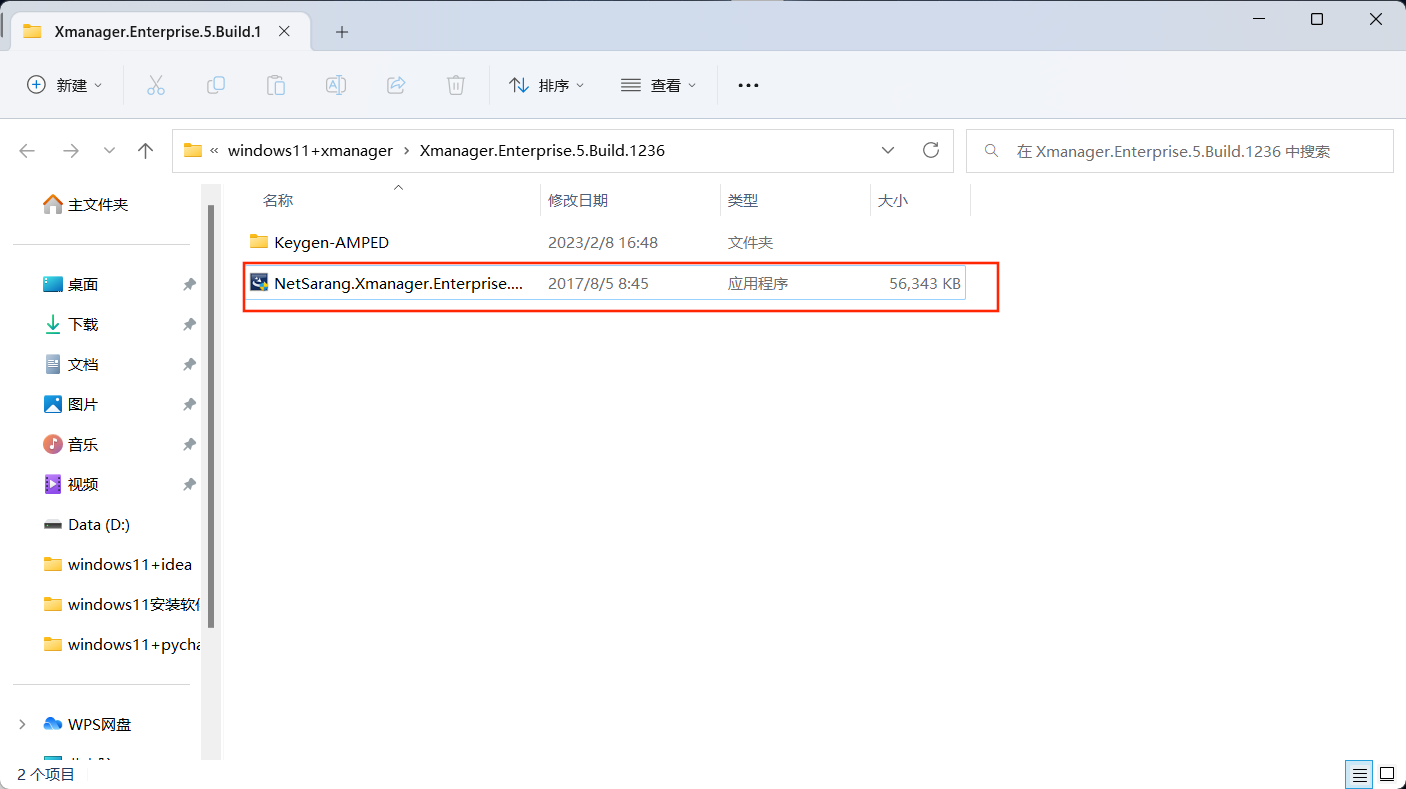The image size is (1406, 789).
Task: Switch to large thumbnails view icon
Action: tap(1387, 774)
